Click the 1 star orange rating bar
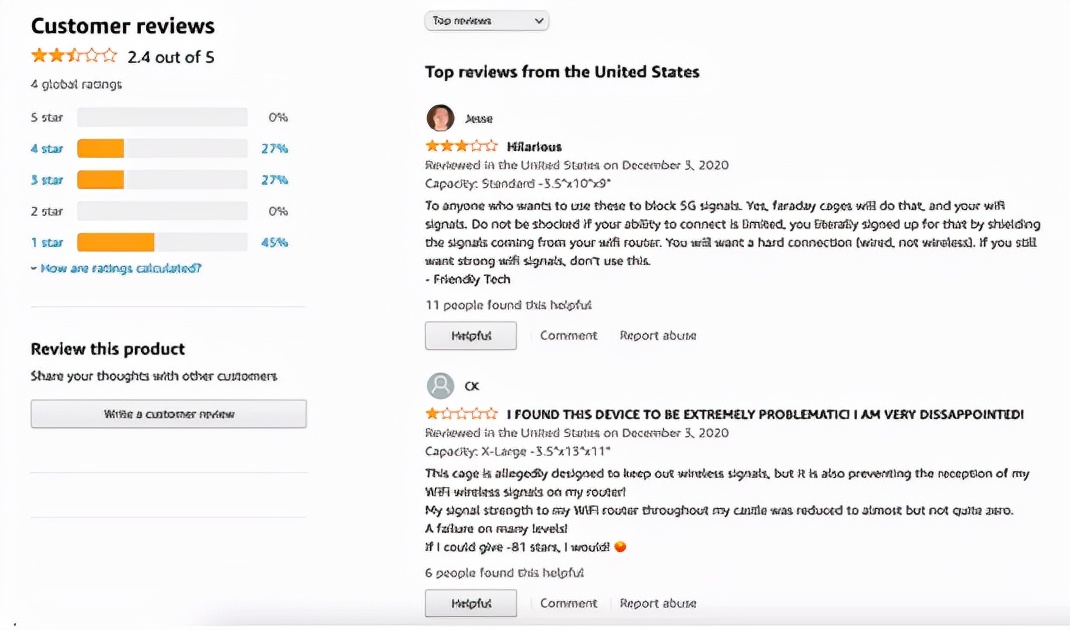The image size is (1070, 630). (x=116, y=242)
